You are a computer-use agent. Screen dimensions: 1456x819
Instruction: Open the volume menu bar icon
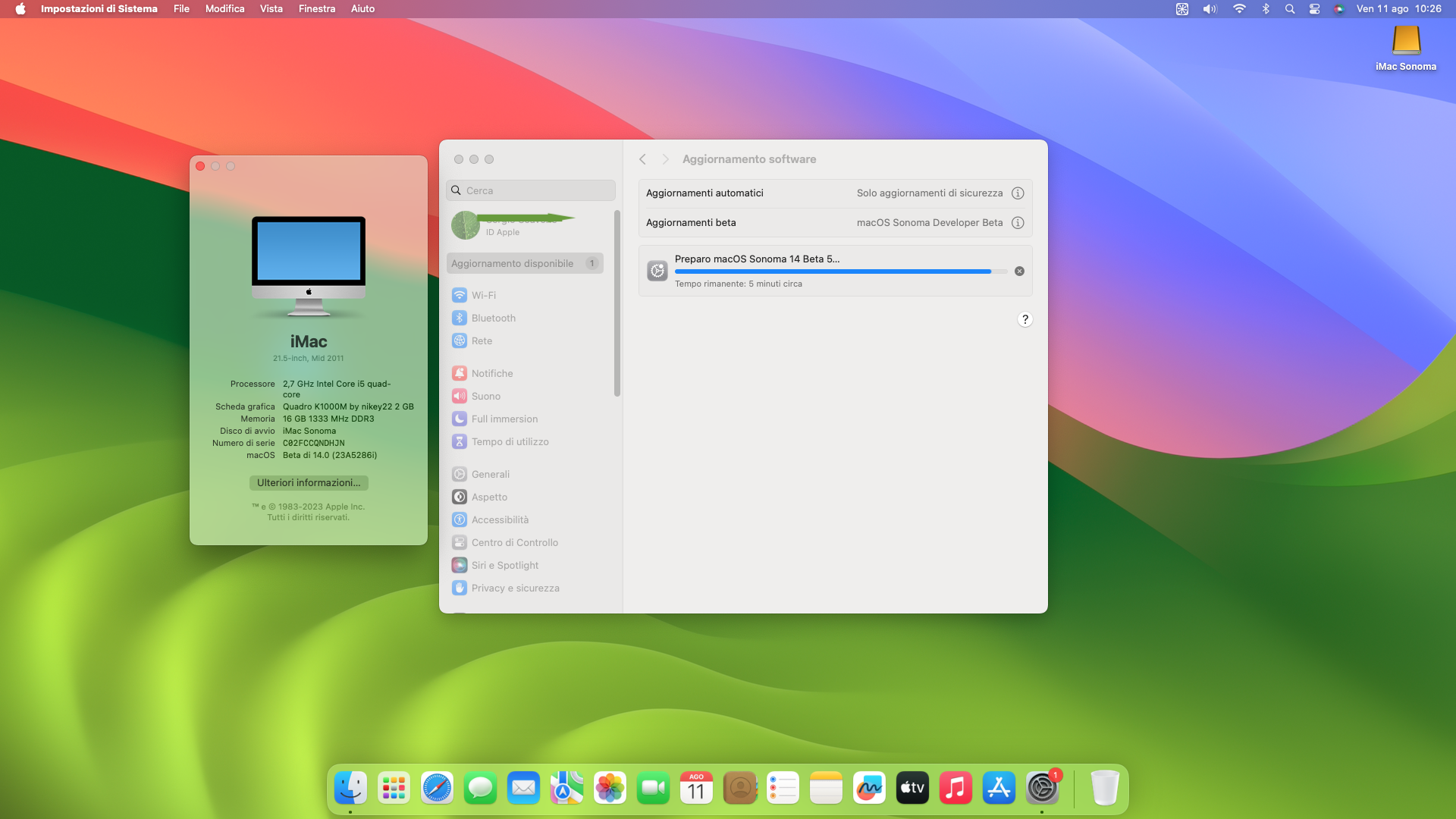[1210, 9]
